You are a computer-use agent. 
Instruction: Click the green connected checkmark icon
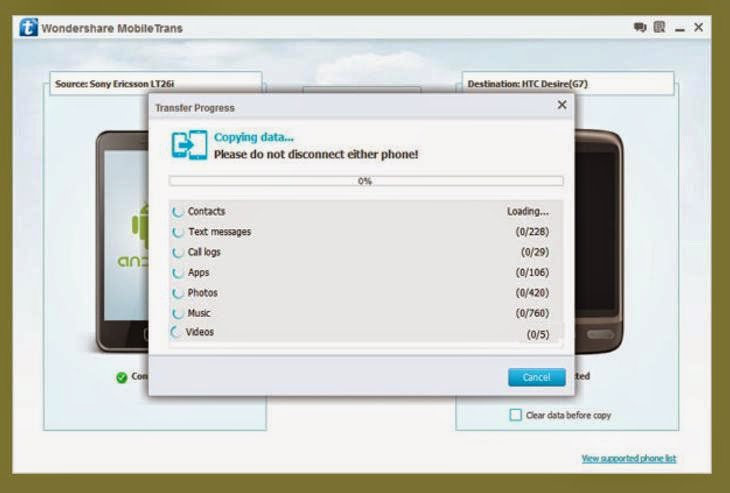122,378
